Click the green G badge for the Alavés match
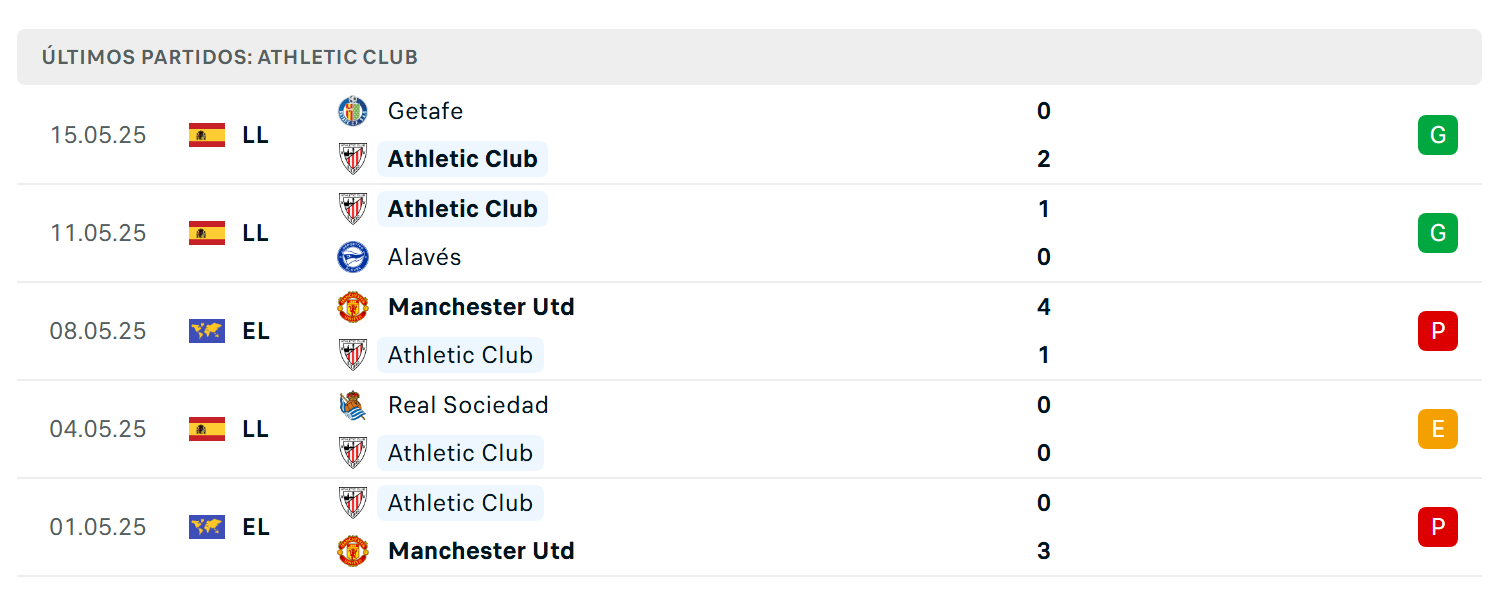The height and width of the screenshot is (598, 1498). tap(1438, 233)
